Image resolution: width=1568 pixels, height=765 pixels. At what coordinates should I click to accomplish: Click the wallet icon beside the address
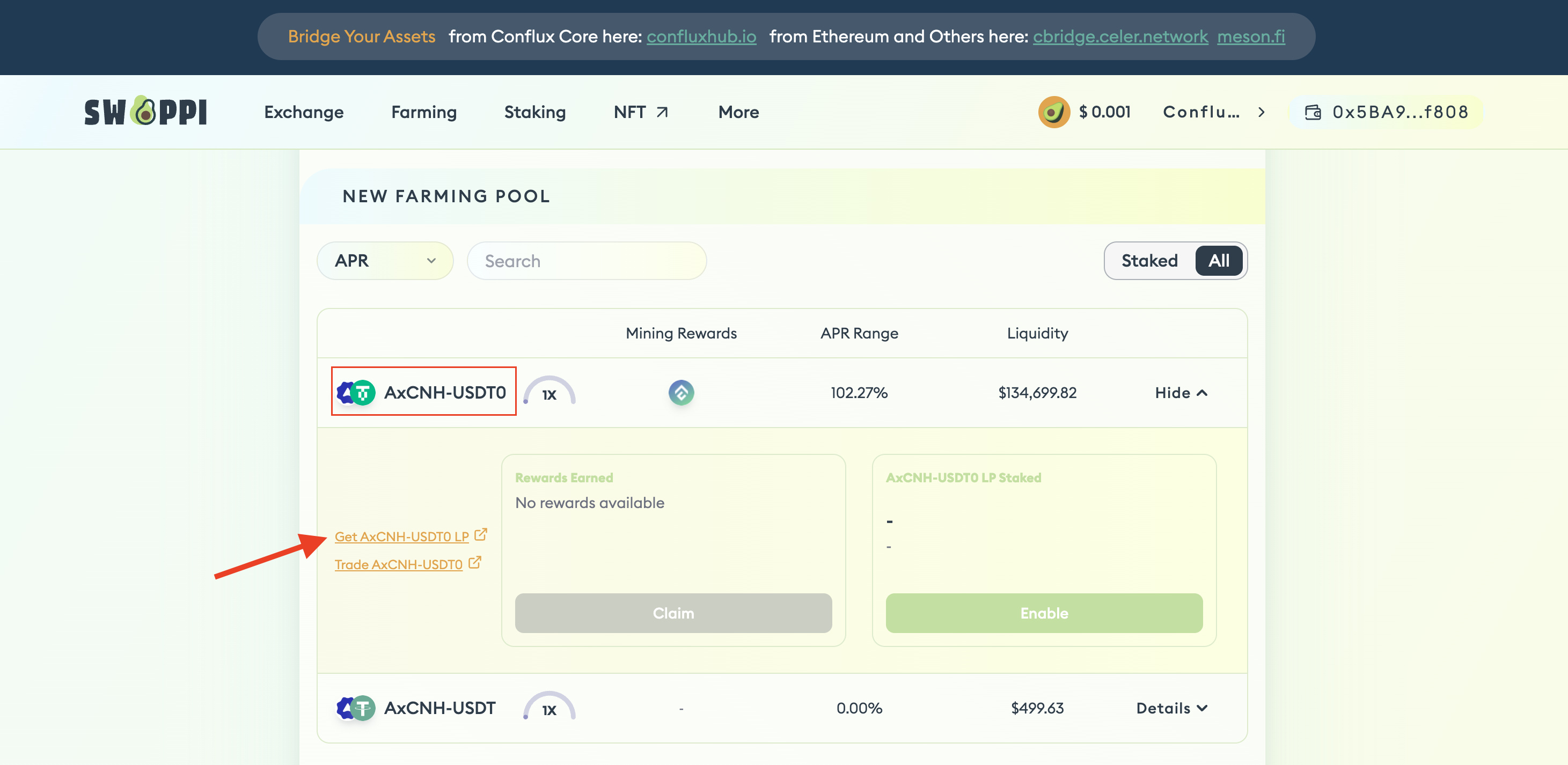(x=1313, y=112)
